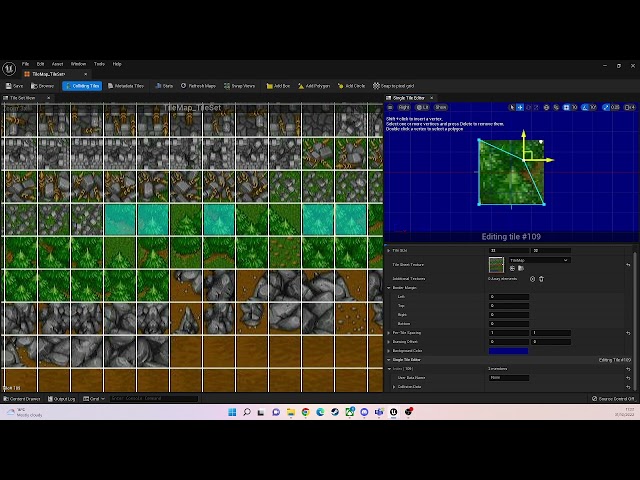Viewport: 640px width, 480px height.
Task: Open the Window menu
Action: click(78, 64)
